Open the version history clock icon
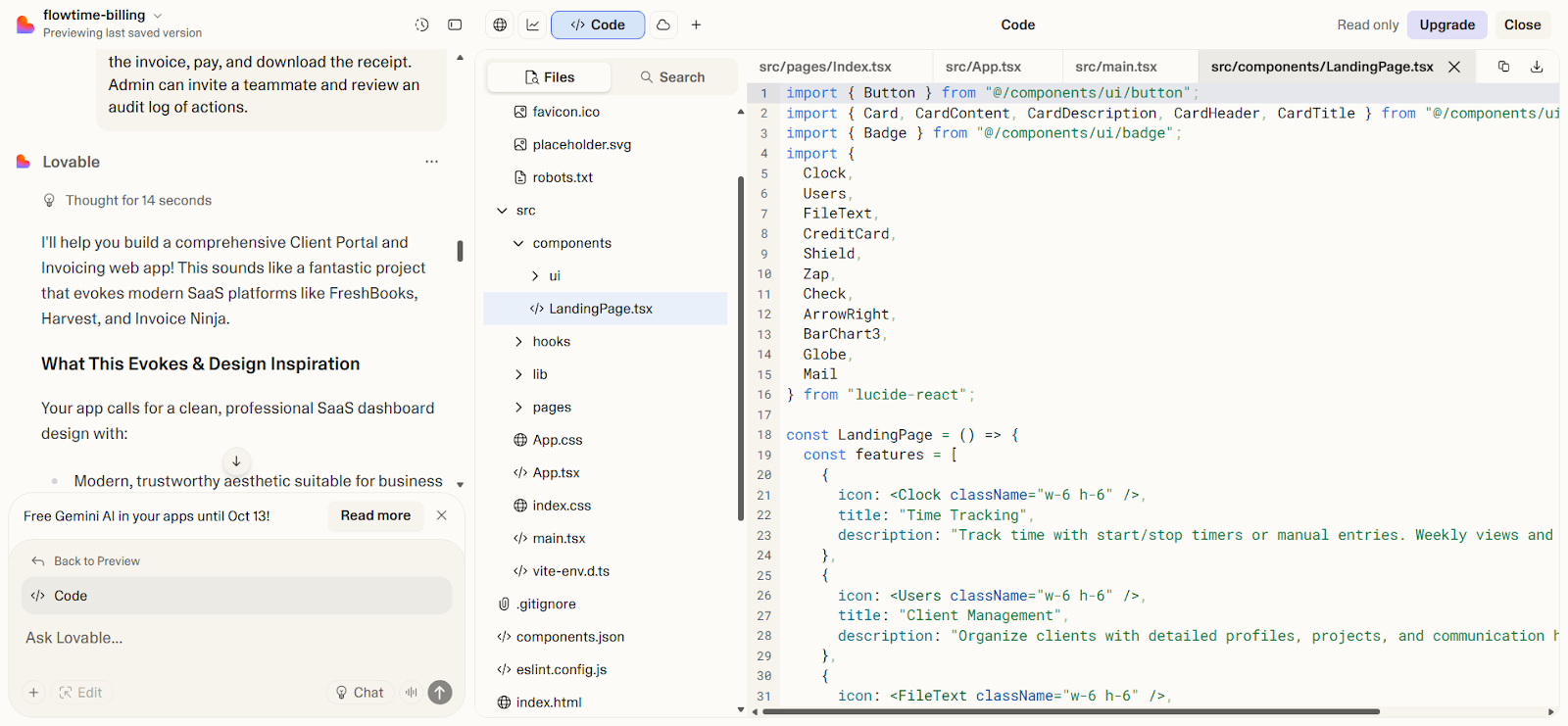1568x726 pixels. (421, 24)
